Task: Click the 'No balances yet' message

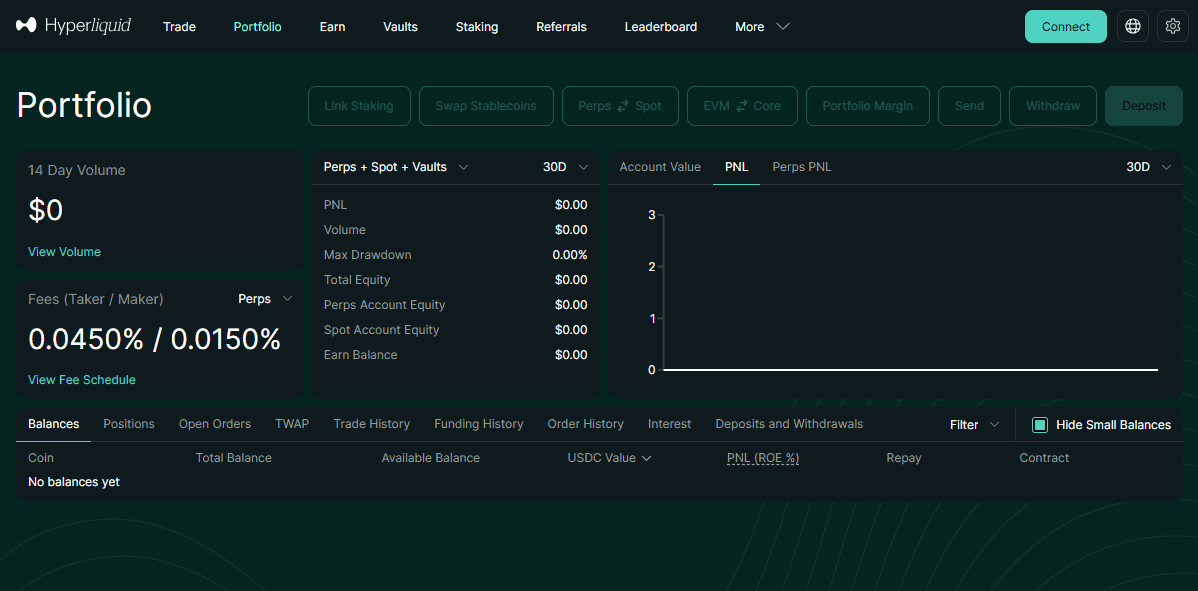Action: pos(74,483)
